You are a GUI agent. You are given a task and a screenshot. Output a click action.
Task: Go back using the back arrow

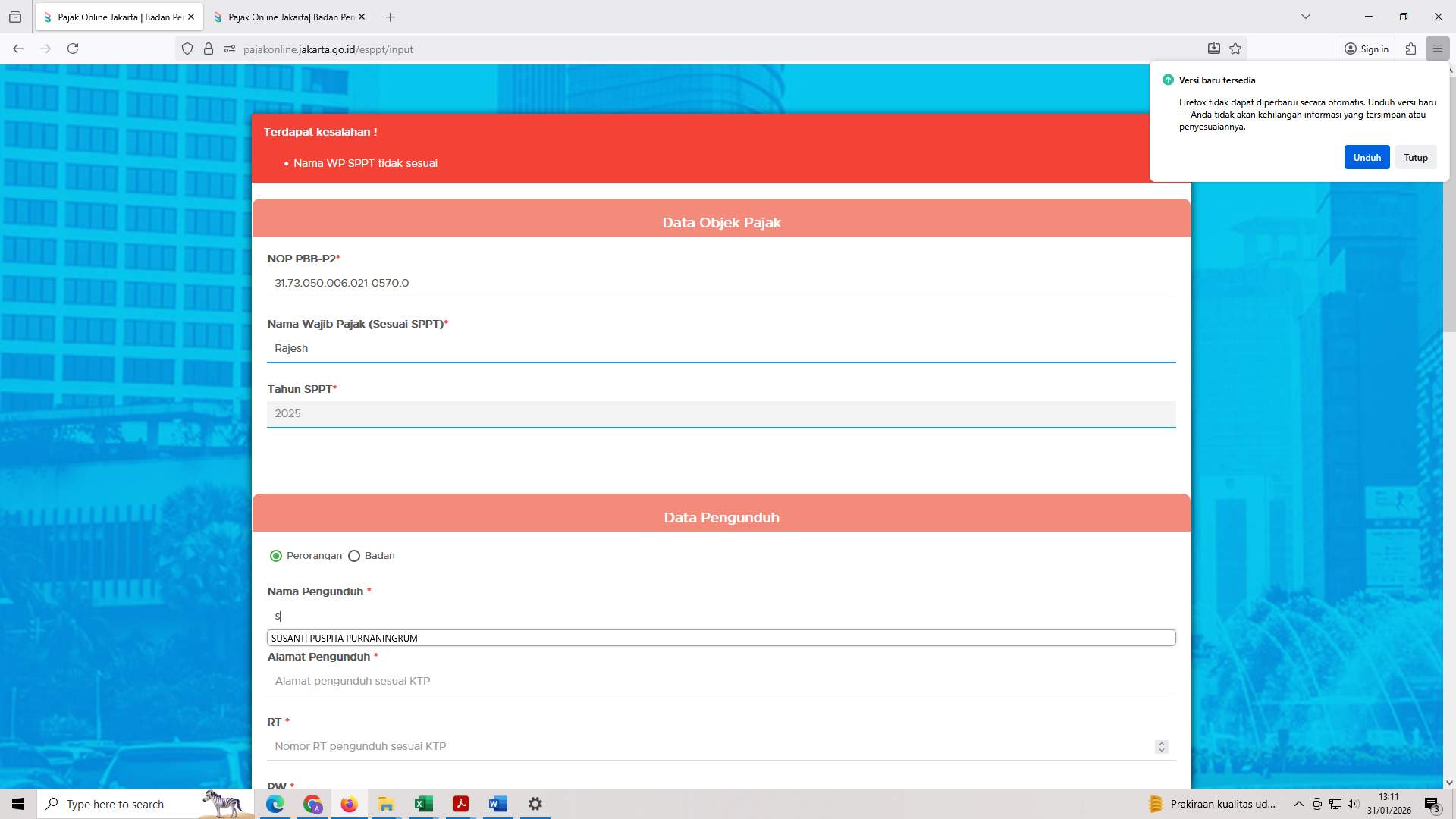[x=17, y=49]
